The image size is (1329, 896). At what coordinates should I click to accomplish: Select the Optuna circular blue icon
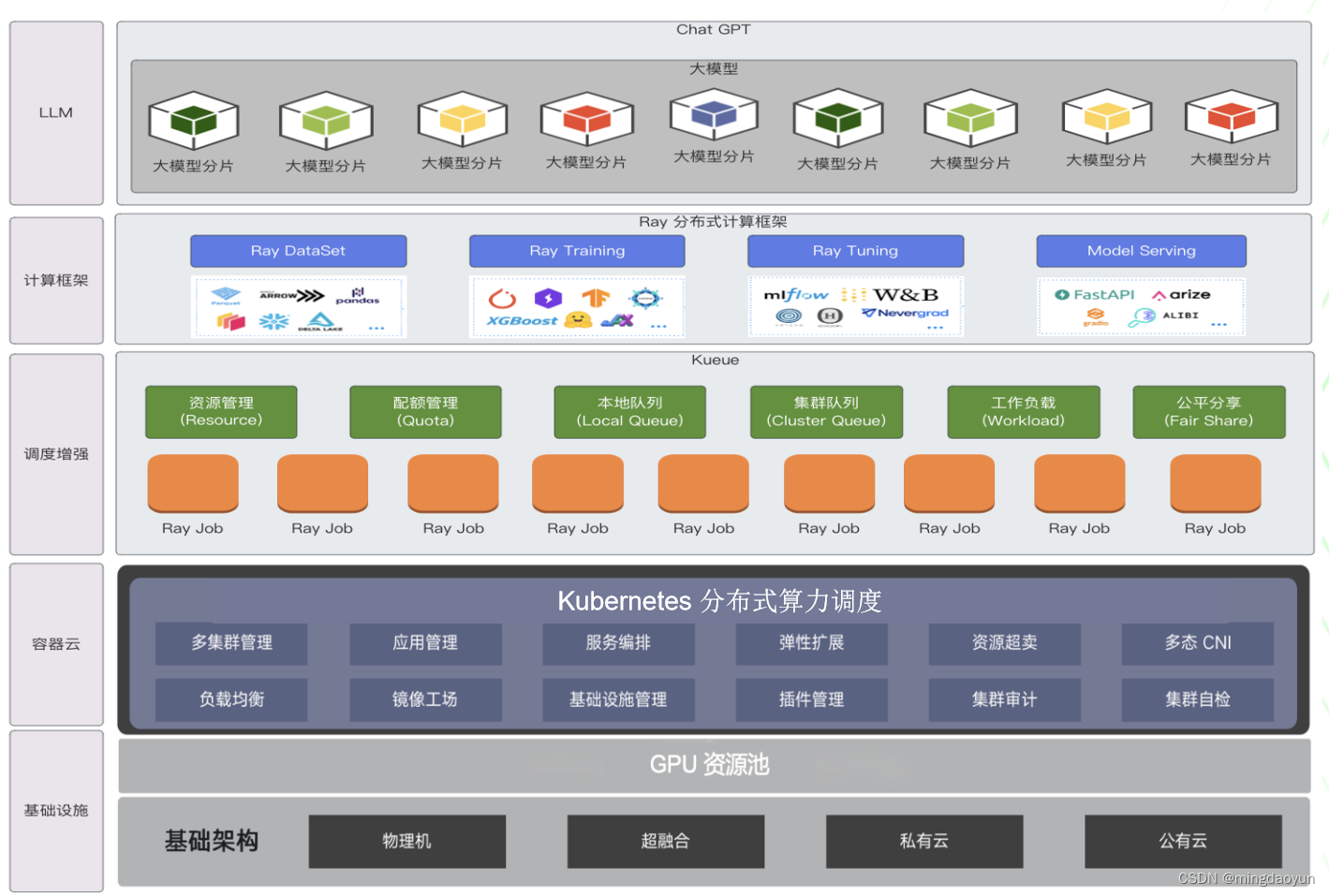point(789,316)
